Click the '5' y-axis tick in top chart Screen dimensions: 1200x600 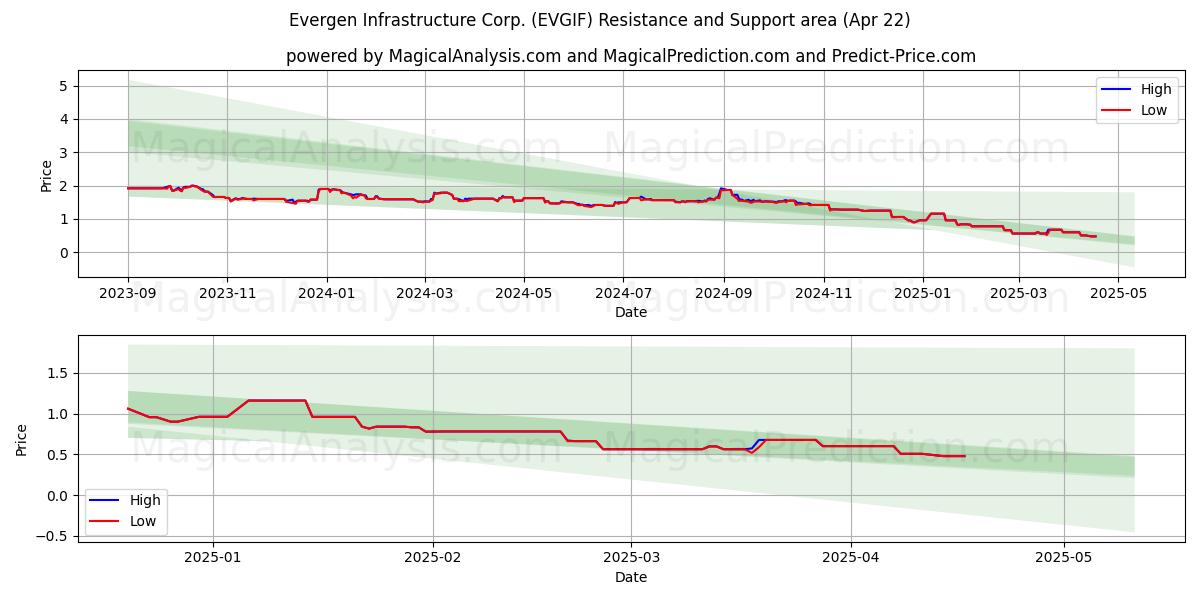(63, 86)
